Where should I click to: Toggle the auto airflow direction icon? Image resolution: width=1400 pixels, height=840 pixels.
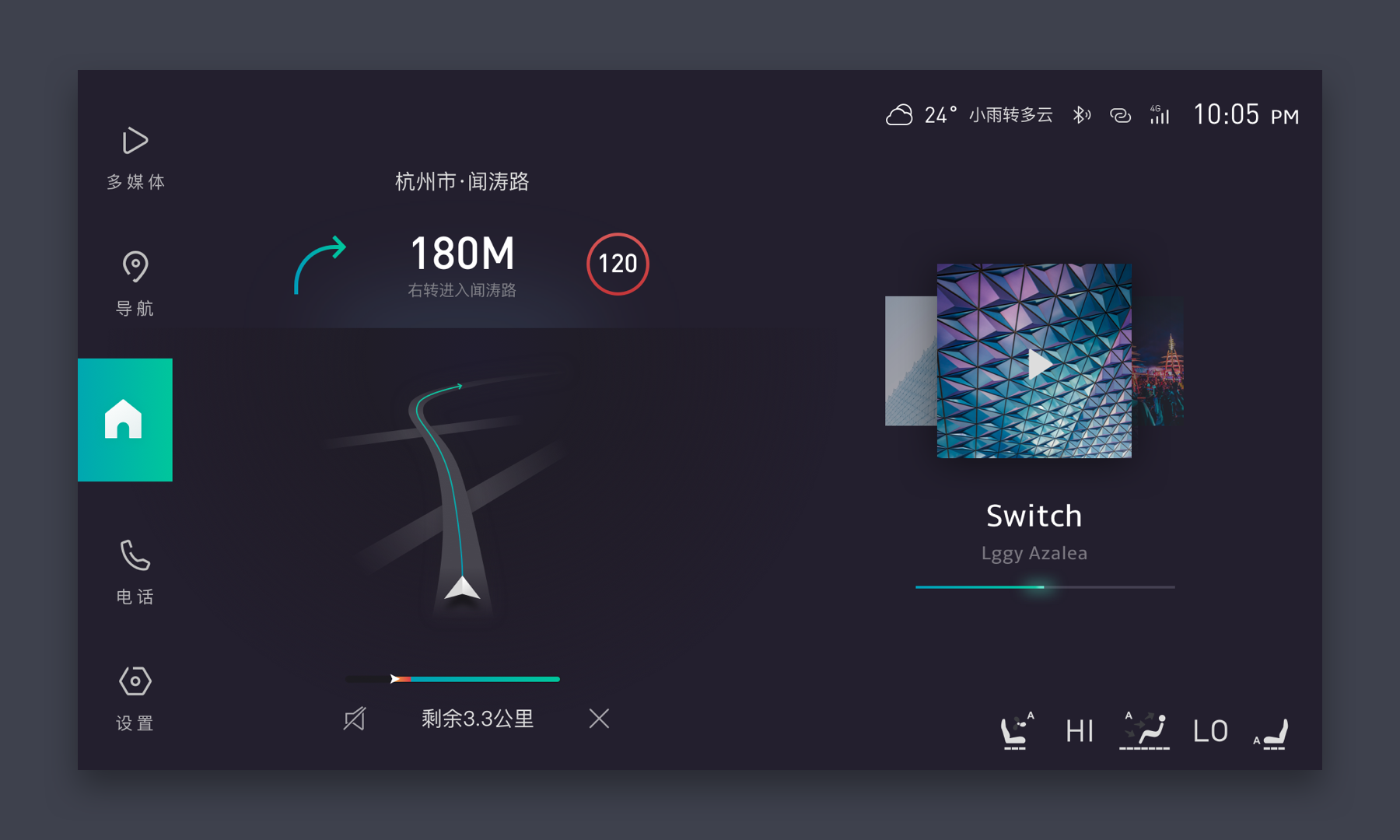click(1144, 731)
